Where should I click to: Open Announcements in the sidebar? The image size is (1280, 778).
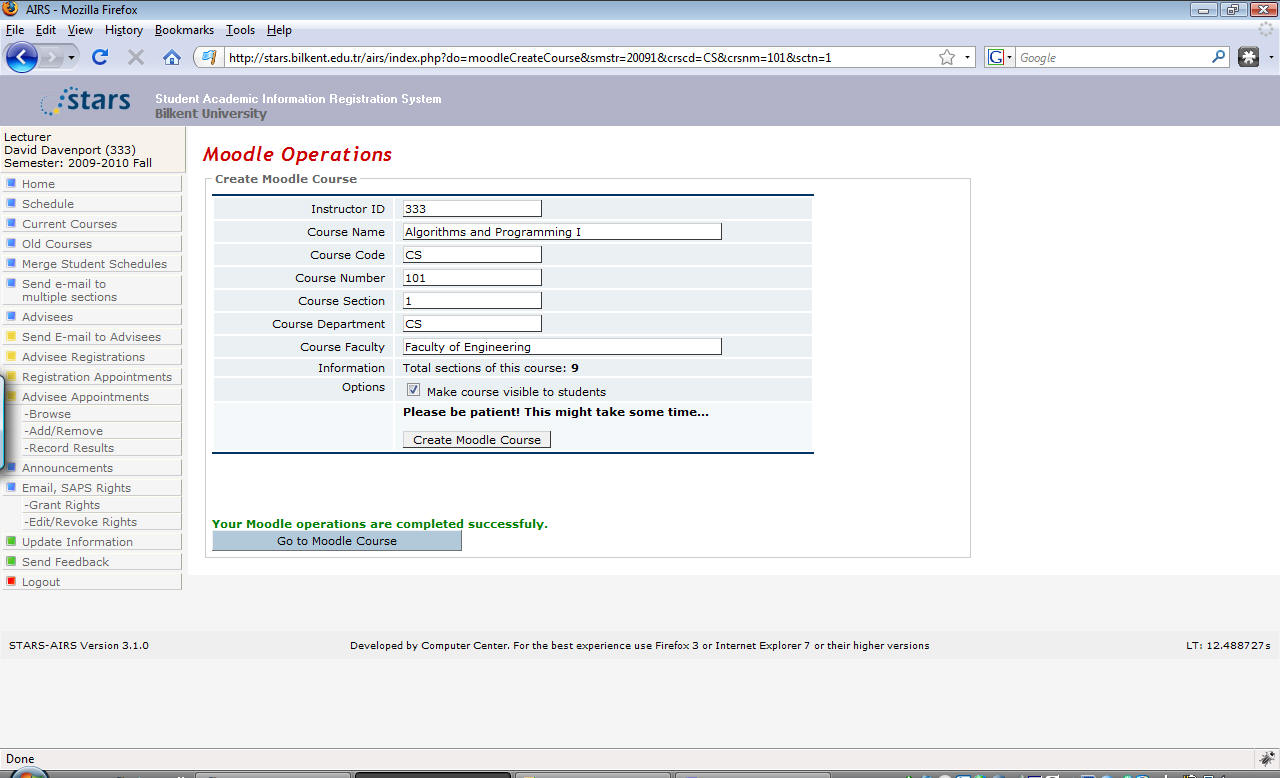click(x=93, y=468)
